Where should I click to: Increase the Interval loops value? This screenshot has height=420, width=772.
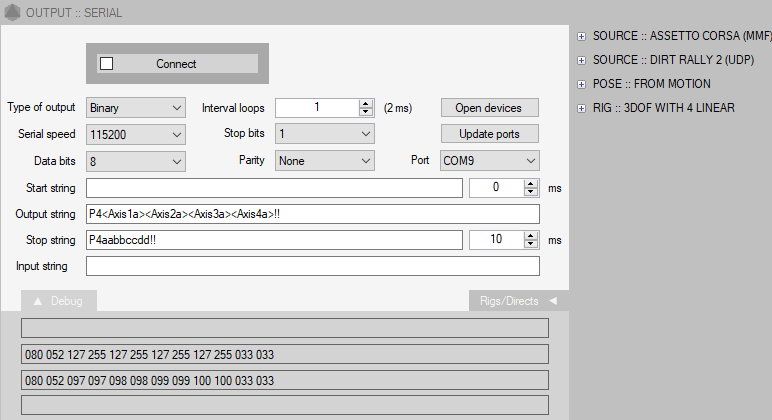(365, 104)
